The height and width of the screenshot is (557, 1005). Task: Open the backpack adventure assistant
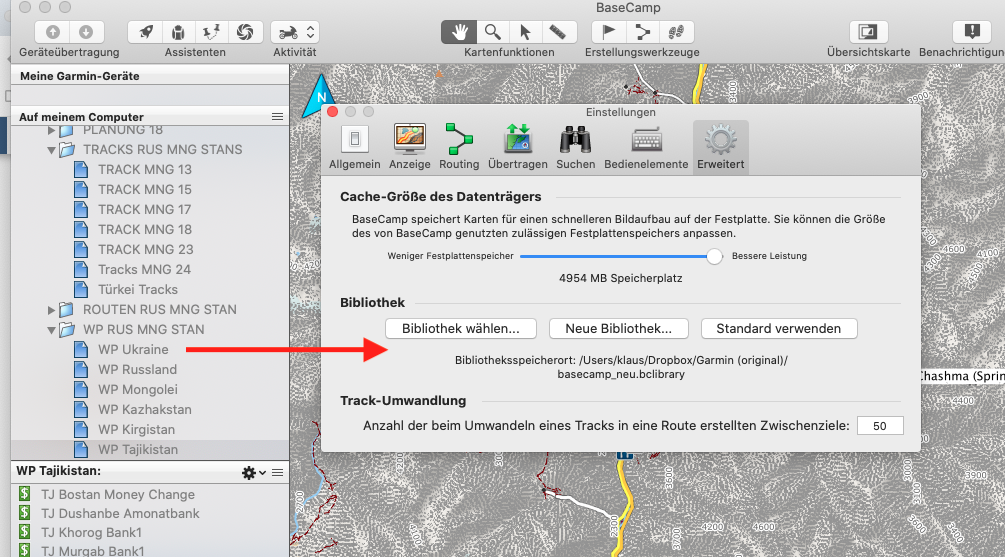179,32
